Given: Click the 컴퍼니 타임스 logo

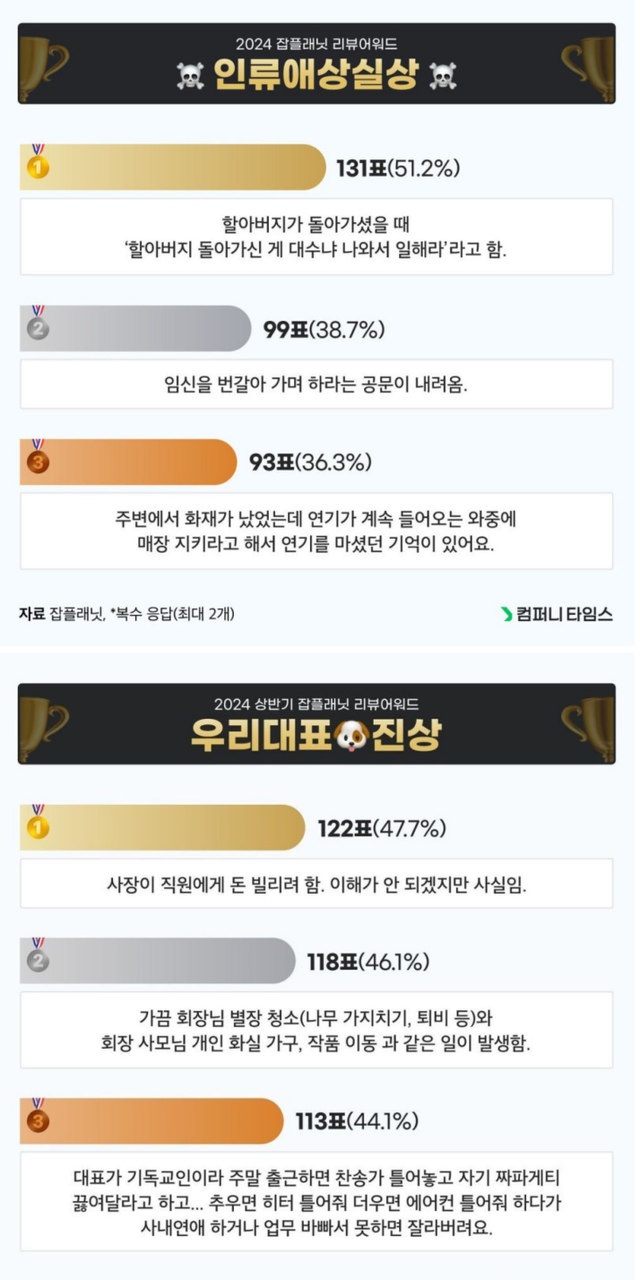Looking at the screenshot, I should click(x=556, y=613).
